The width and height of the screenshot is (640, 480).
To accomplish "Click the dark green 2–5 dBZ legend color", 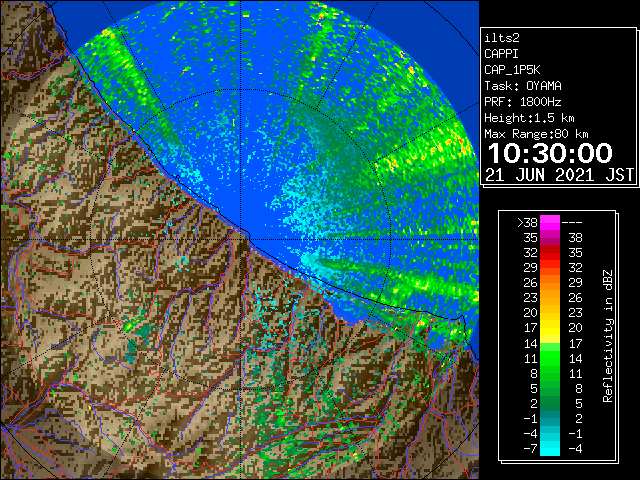I will 550,403.
